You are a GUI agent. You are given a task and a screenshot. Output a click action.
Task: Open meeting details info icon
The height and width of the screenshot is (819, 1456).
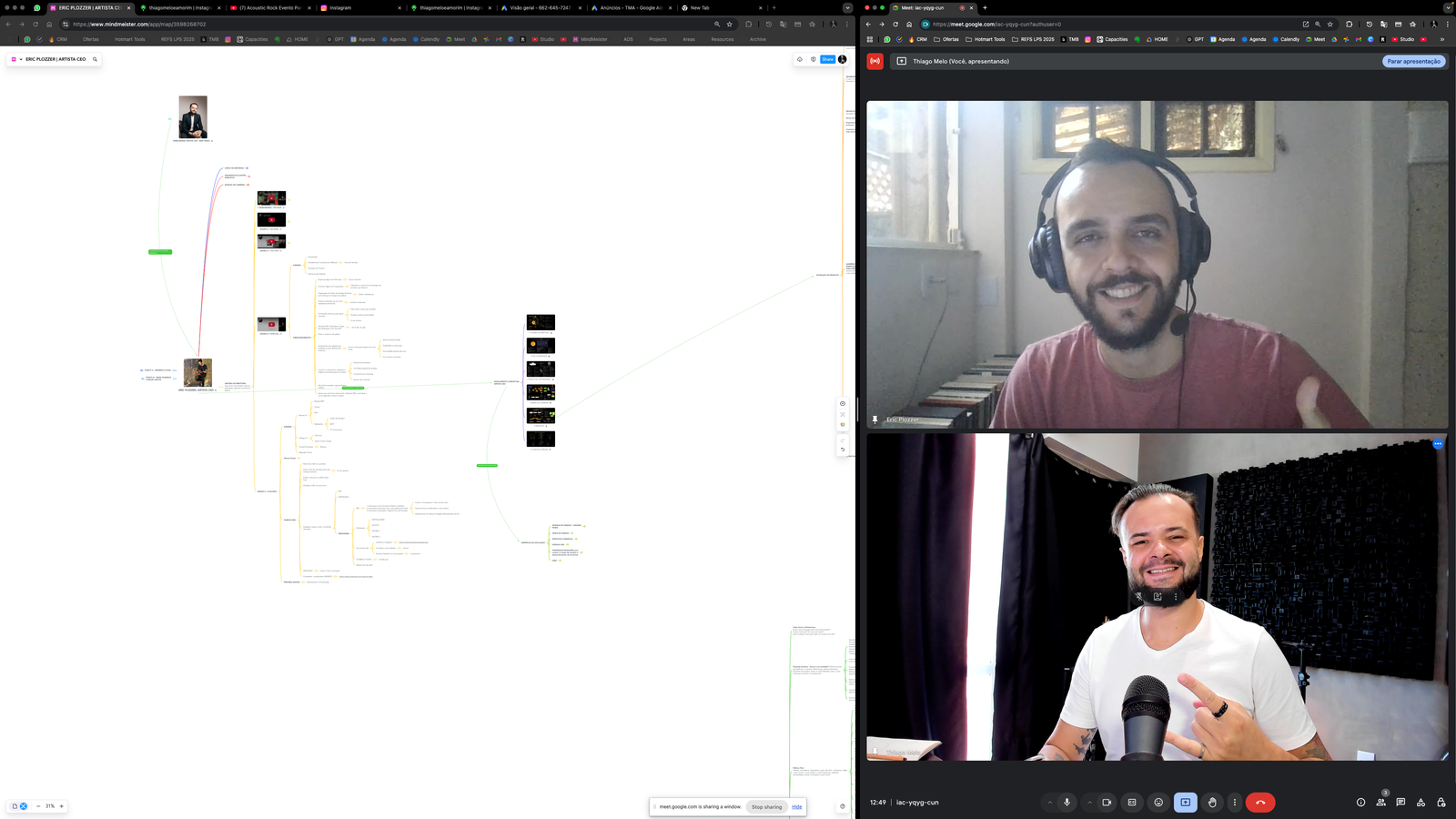1360,803
